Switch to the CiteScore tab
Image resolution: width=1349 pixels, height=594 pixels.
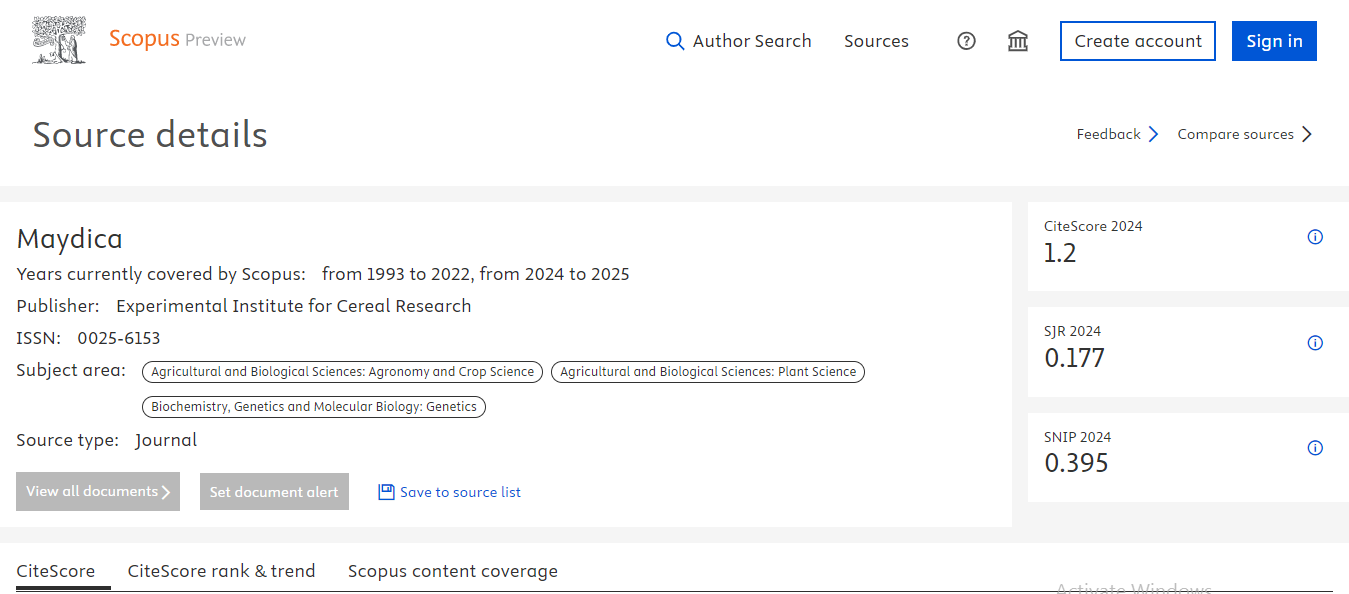coord(56,571)
